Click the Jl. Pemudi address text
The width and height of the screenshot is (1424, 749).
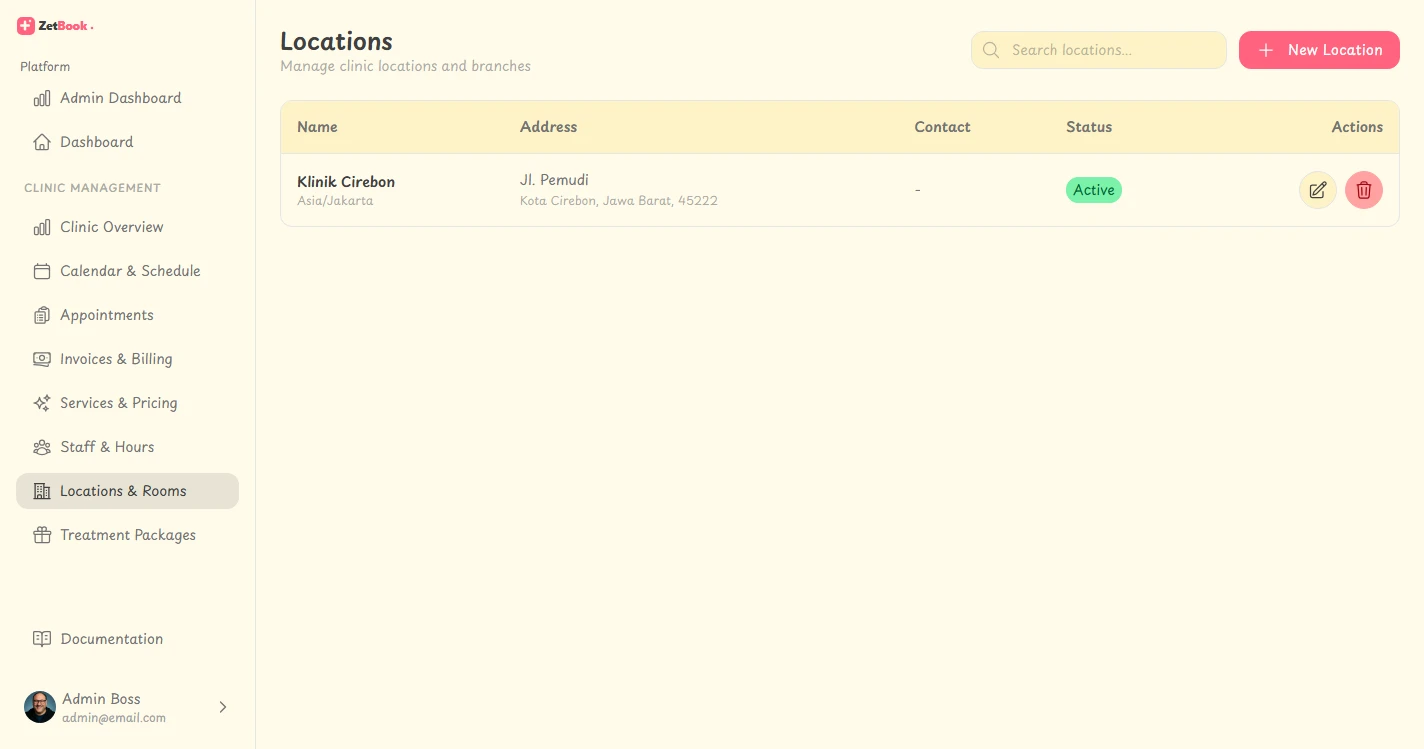554,180
